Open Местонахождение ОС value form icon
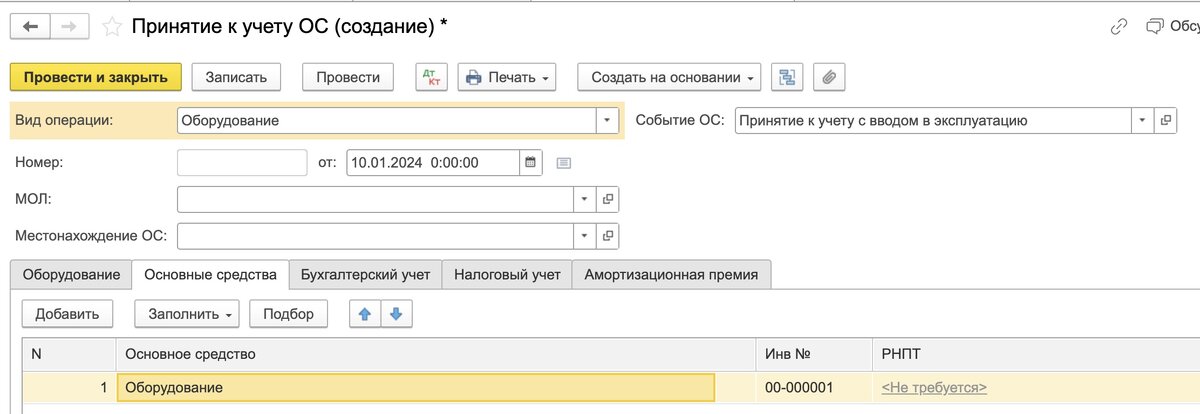1200x414 pixels. point(607,236)
